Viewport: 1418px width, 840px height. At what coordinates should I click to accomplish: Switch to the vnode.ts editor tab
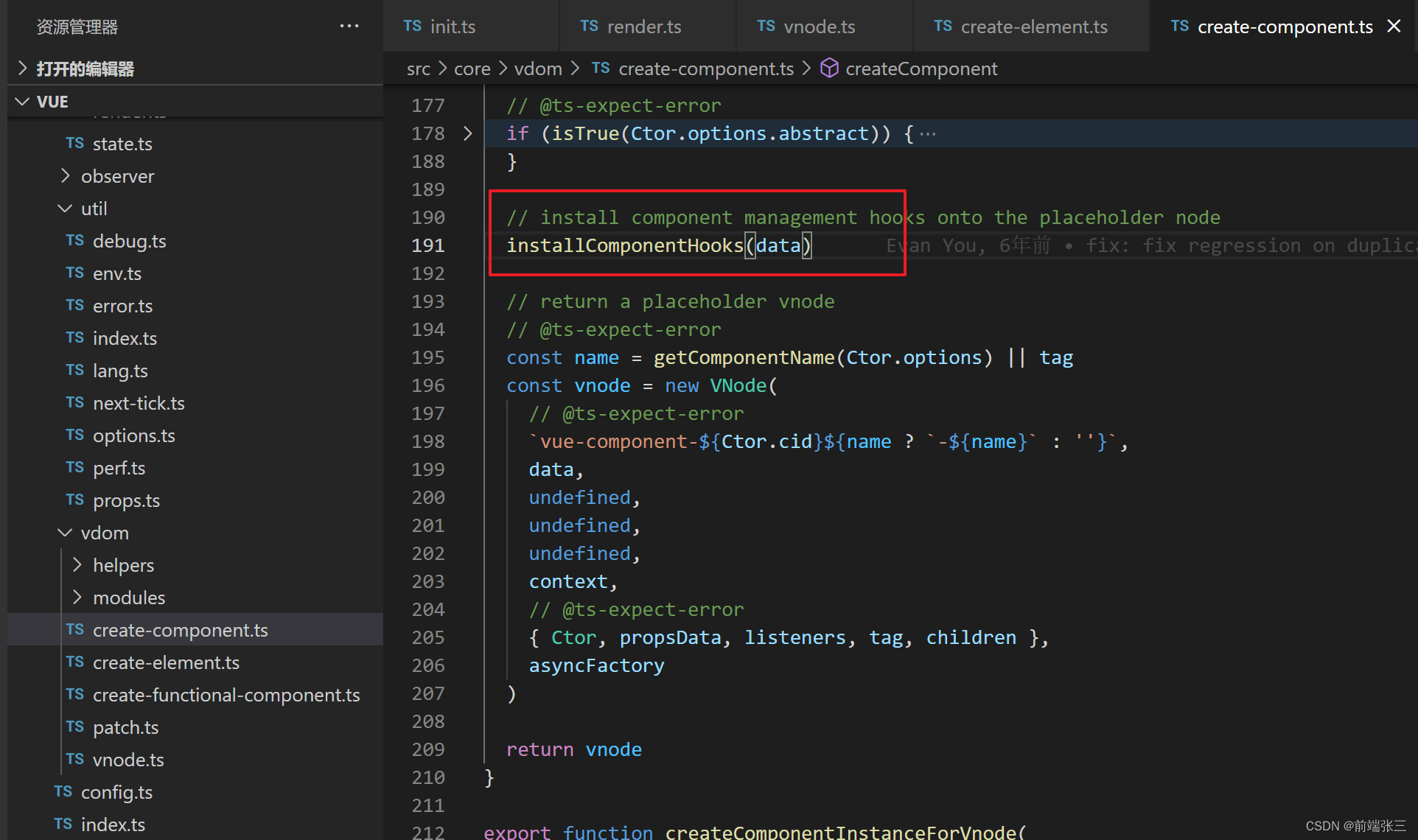pos(825,27)
